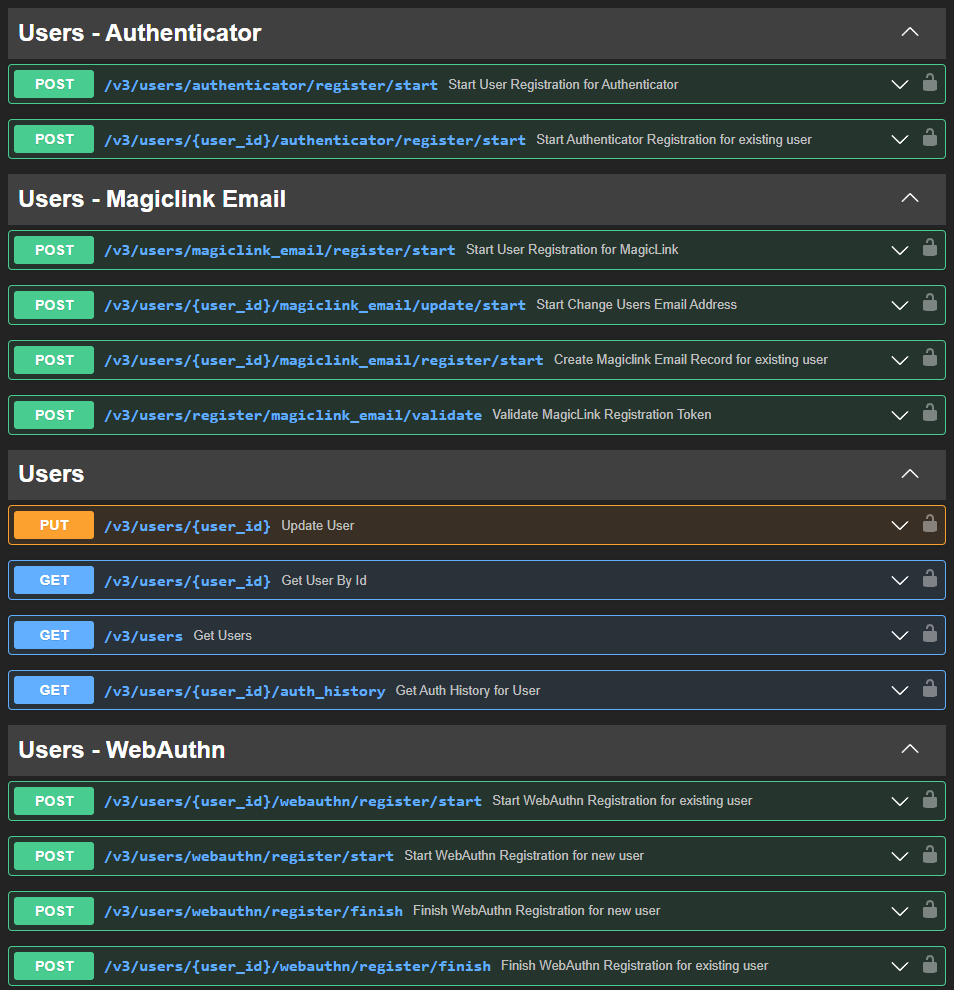Collapse the plain Users section chevron
Viewport: 954px width, 990px height.
(x=910, y=474)
